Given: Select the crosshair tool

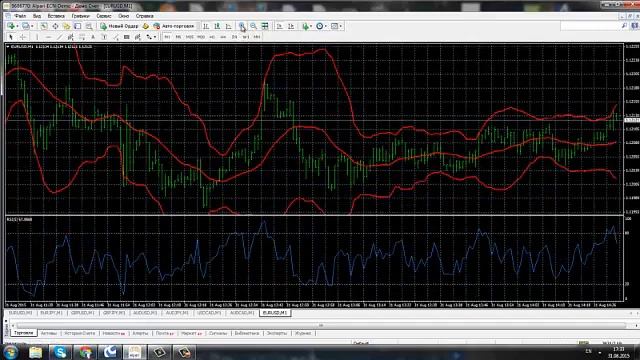Looking at the screenshot, I should pos(22,37).
